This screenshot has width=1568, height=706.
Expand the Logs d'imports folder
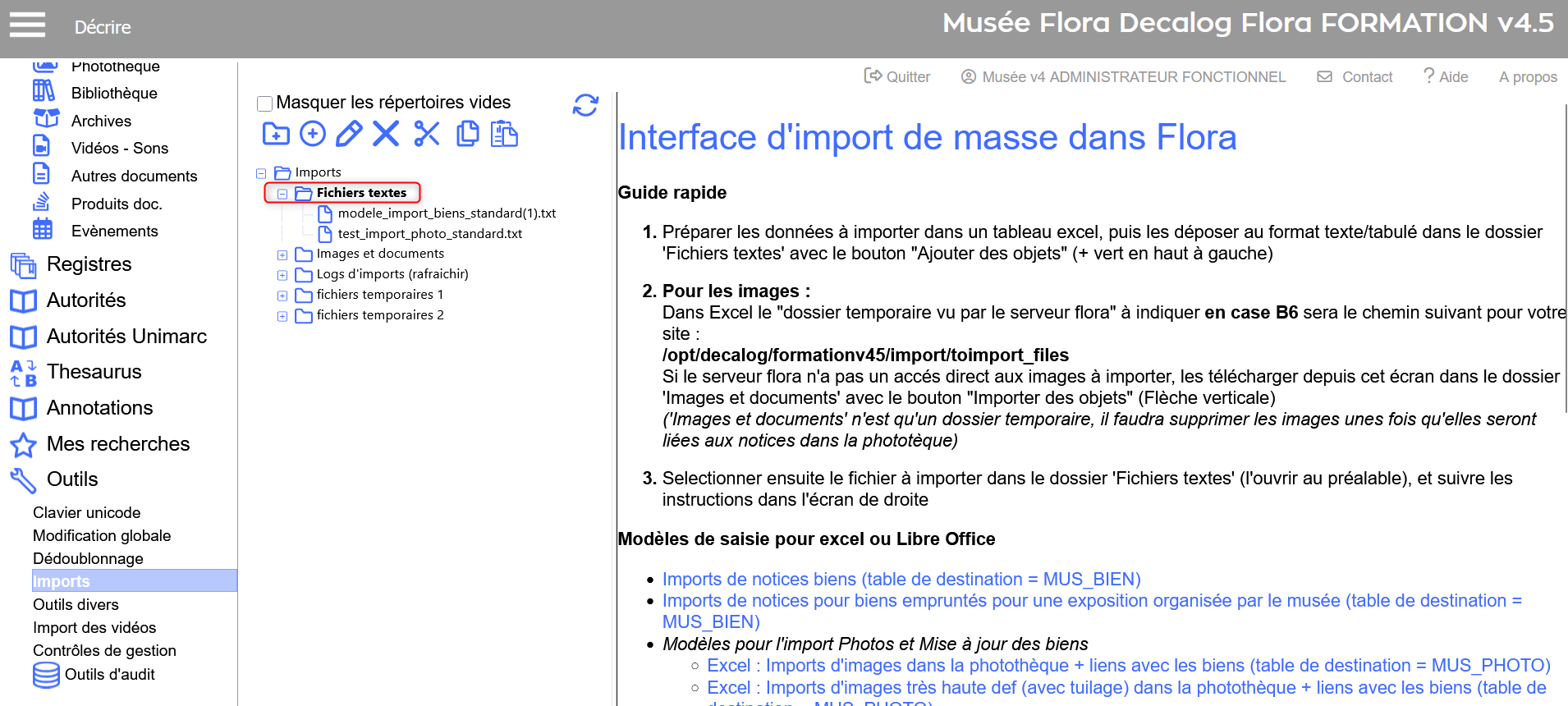pyautogui.click(x=282, y=275)
